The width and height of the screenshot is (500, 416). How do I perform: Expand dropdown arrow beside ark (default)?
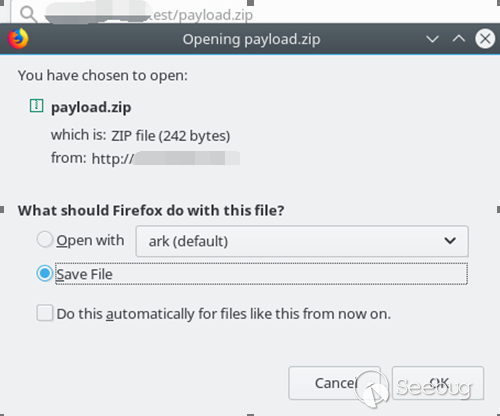click(x=450, y=240)
